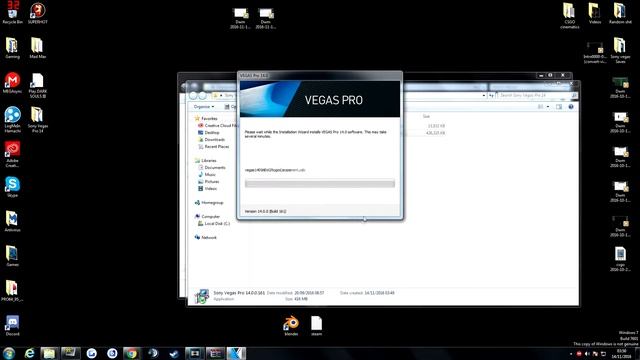Switch to the VEGAS installer taskbar button
The width and height of the screenshot is (640, 360).
[x=236, y=353]
